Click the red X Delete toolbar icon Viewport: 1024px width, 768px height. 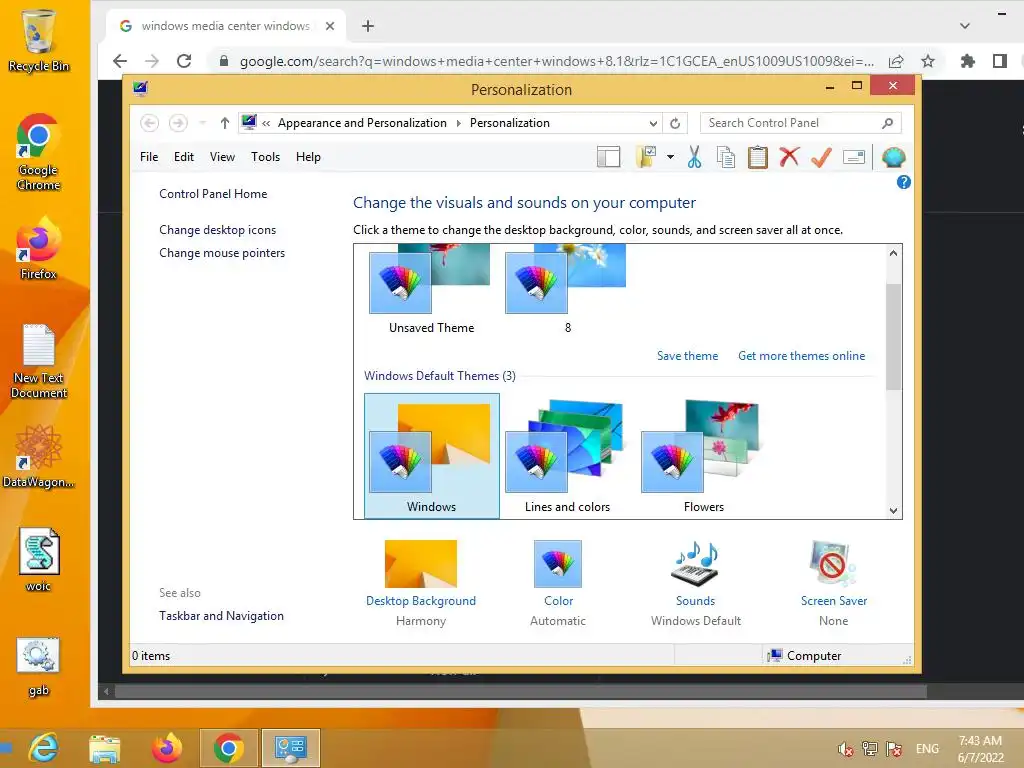[x=789, y=157]
